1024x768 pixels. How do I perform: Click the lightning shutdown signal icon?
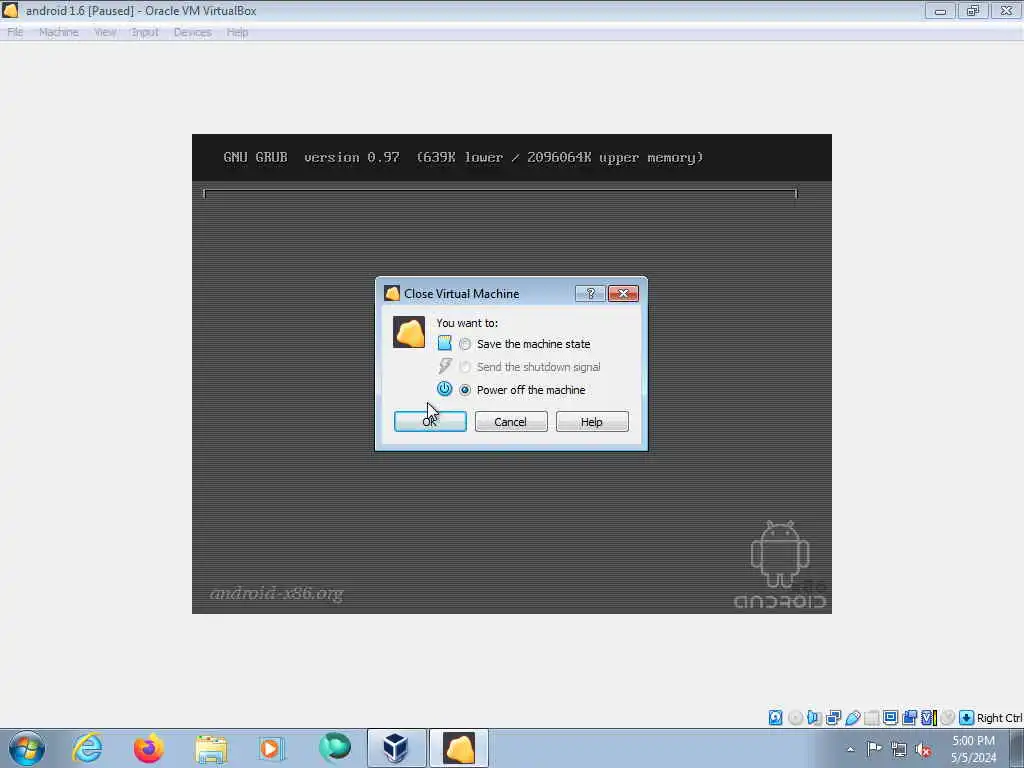445,366
